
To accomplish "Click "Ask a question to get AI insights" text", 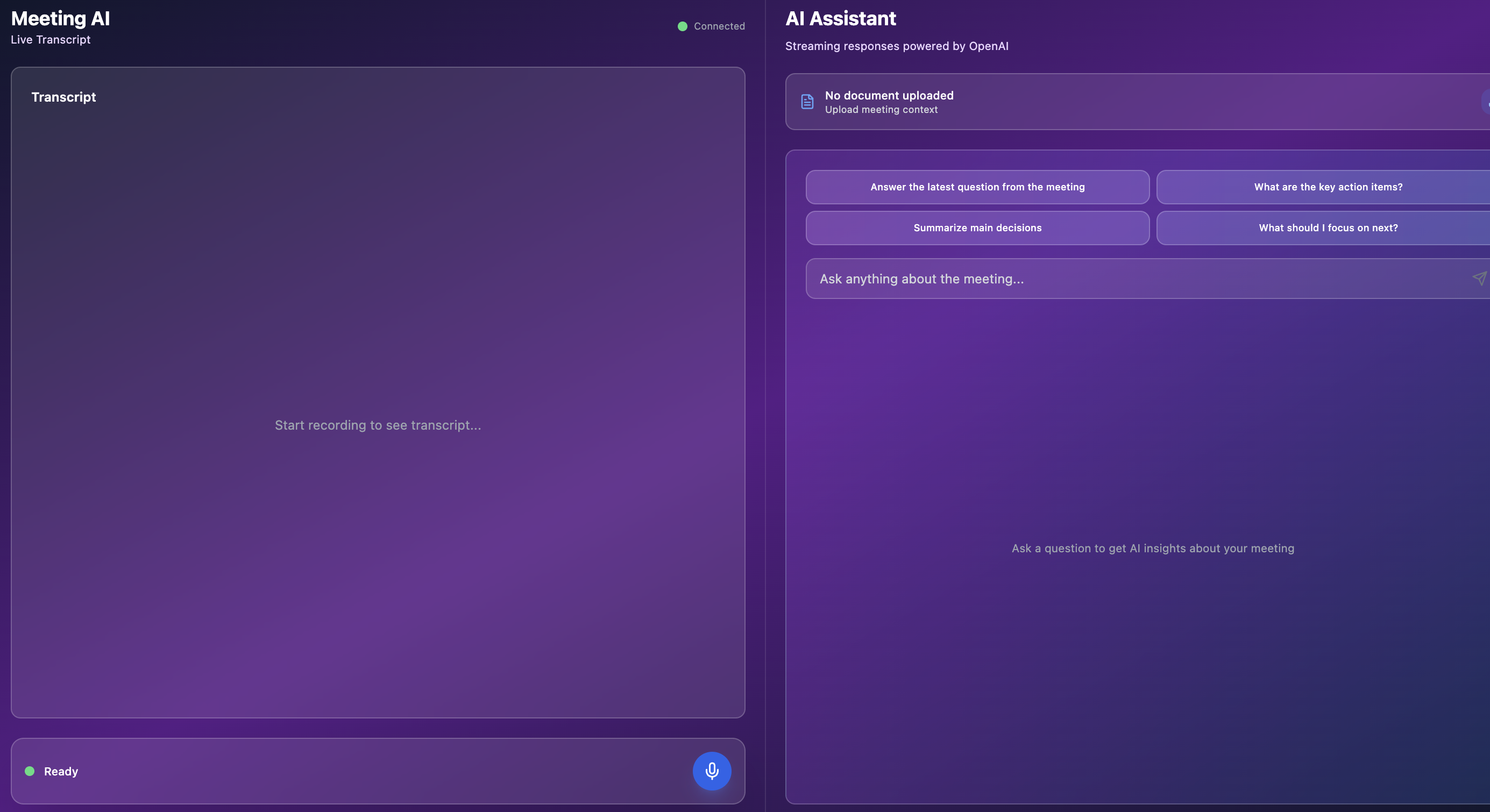I will coord(1153,547).
